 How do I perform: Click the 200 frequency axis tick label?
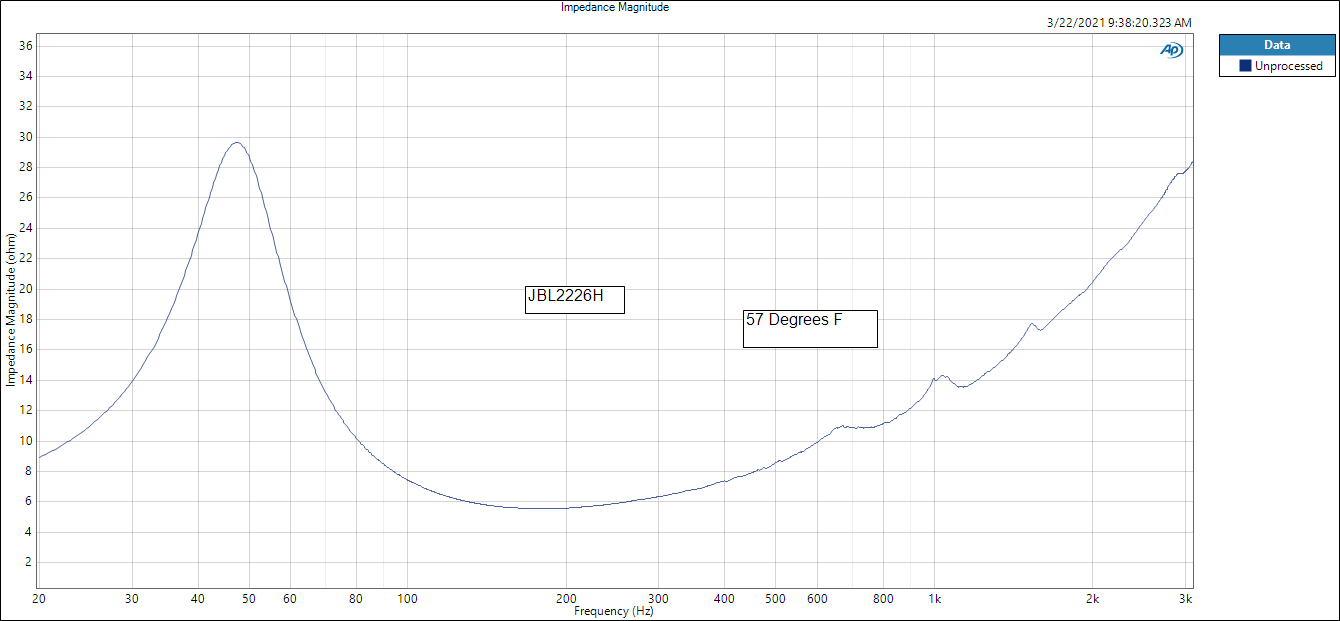point(567,599)
